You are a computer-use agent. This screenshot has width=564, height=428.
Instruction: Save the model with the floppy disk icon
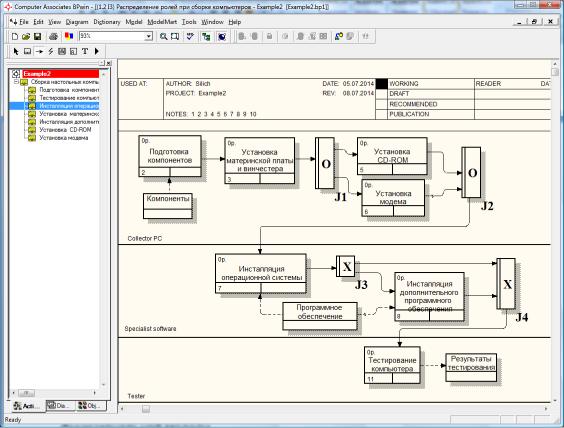[37, 36]
